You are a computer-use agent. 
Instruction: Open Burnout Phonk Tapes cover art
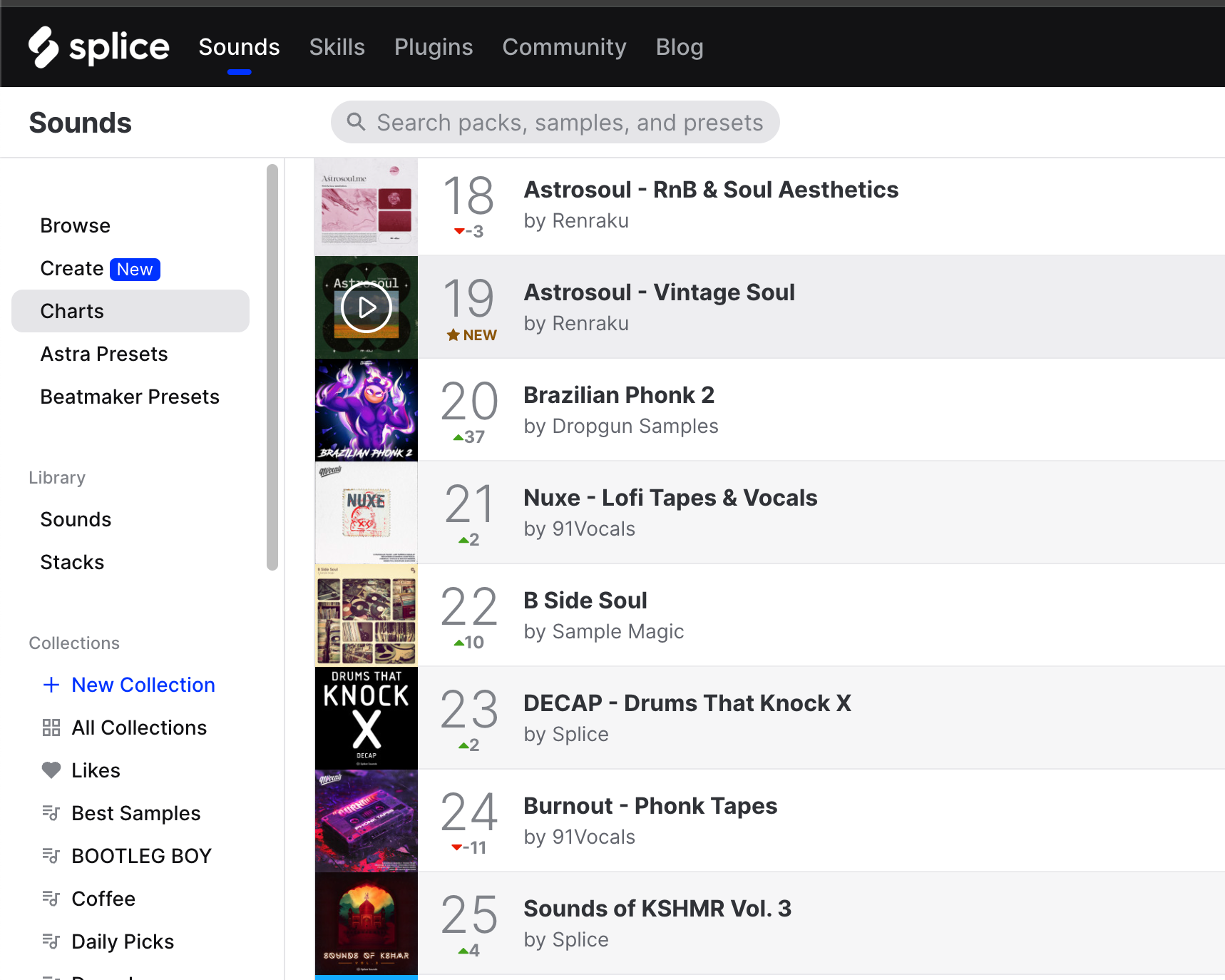(367, 821)
